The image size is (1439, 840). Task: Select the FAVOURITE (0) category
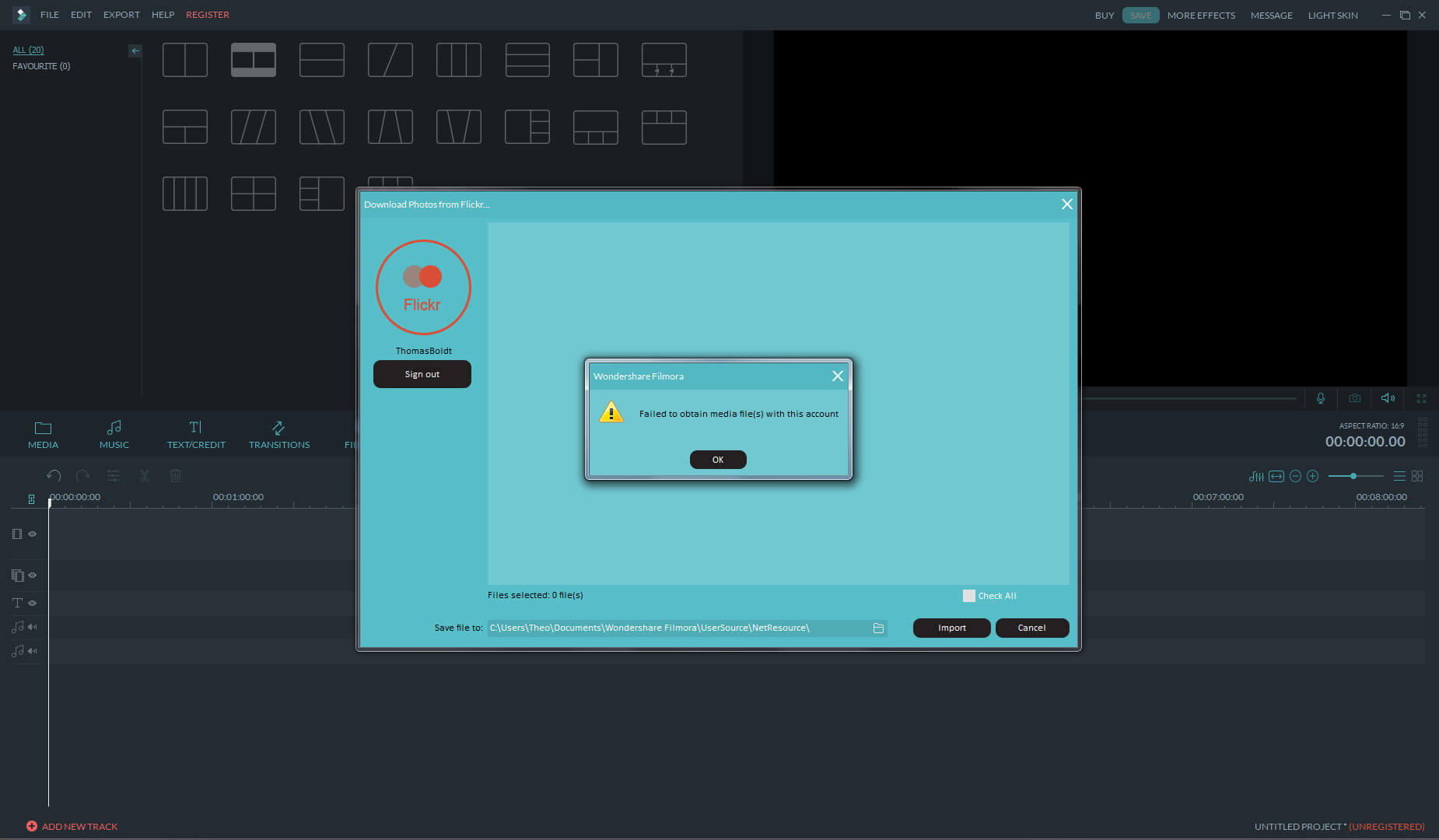pyautogui.click(x=41, y=66)
